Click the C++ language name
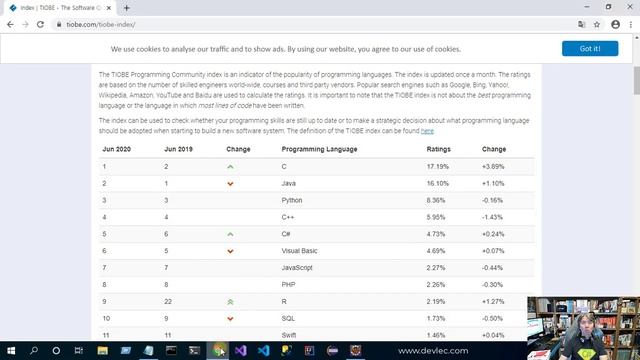640x360 pixels. [288, 217]
